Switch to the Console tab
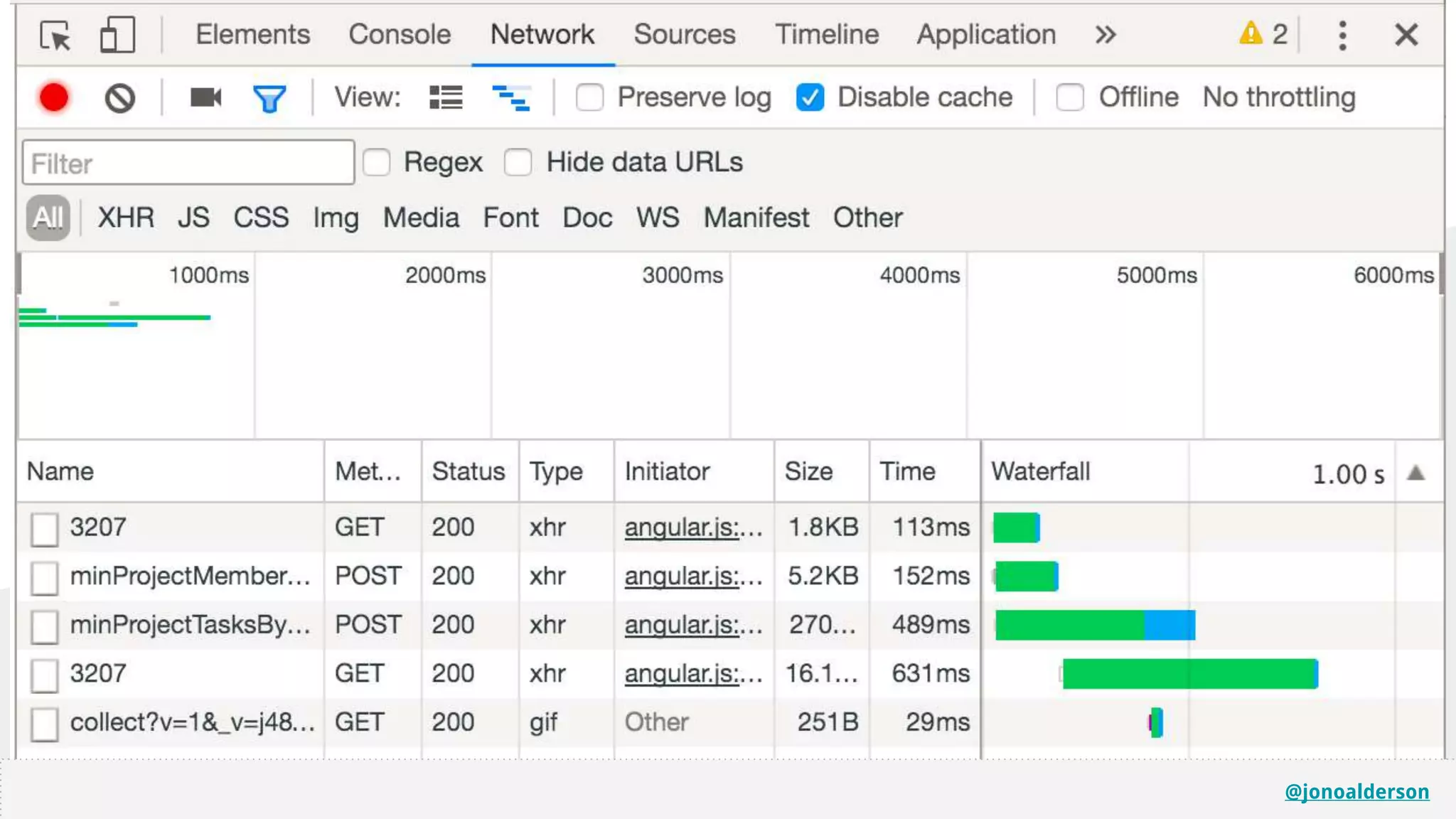 click(400, 35)
